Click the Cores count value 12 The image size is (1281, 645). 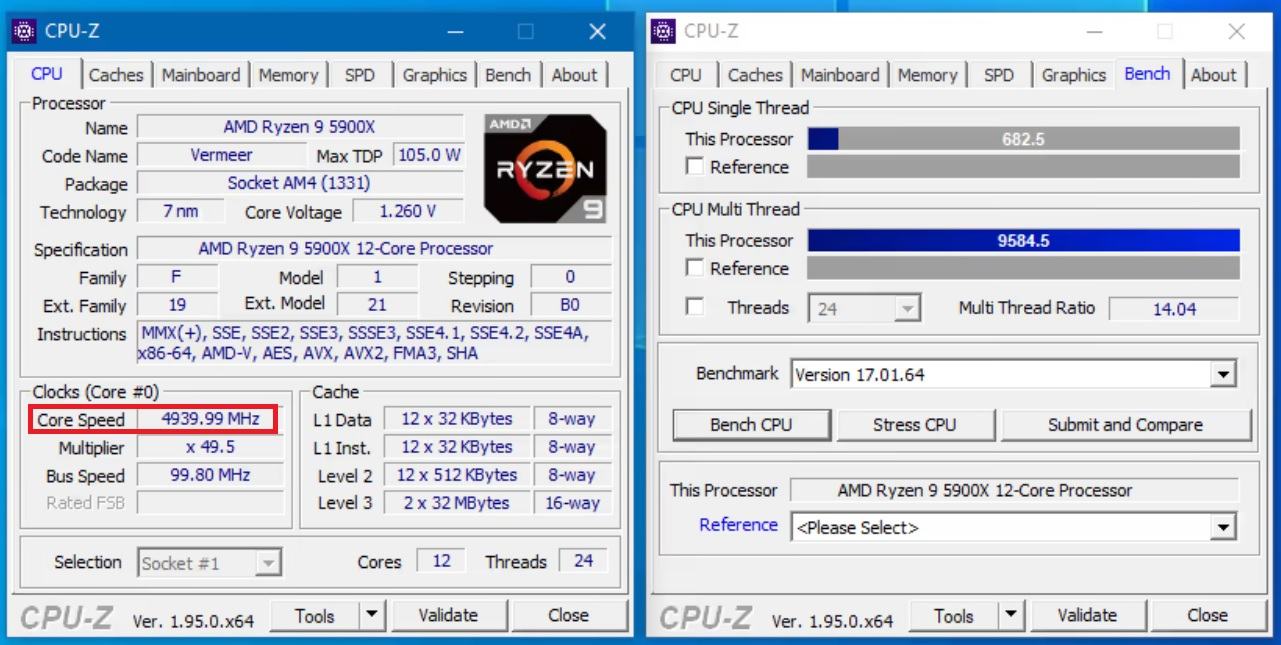coord(442,561)
